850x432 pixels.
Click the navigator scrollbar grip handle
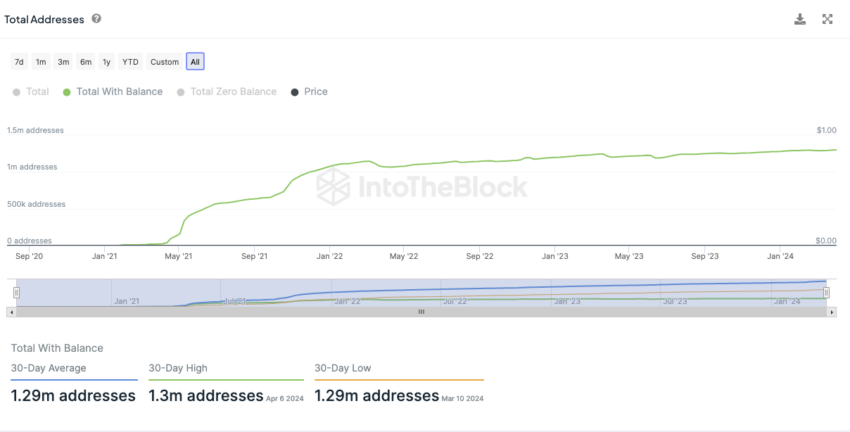(x=421, y=312)
